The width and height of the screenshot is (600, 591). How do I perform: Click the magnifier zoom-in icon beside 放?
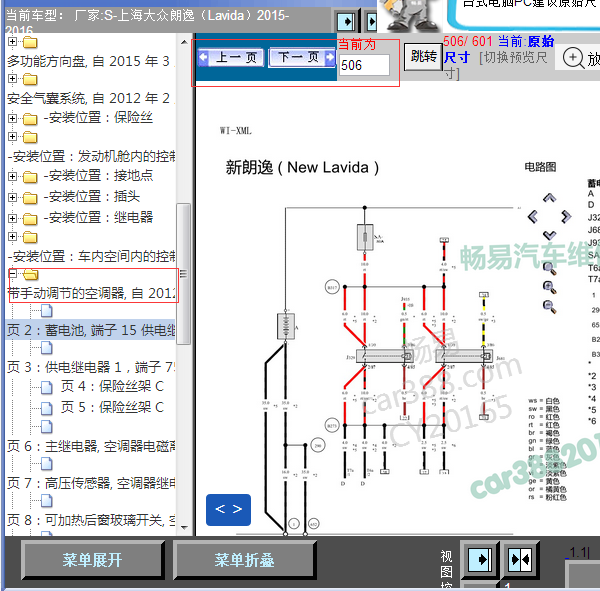(x=573, y=58)
